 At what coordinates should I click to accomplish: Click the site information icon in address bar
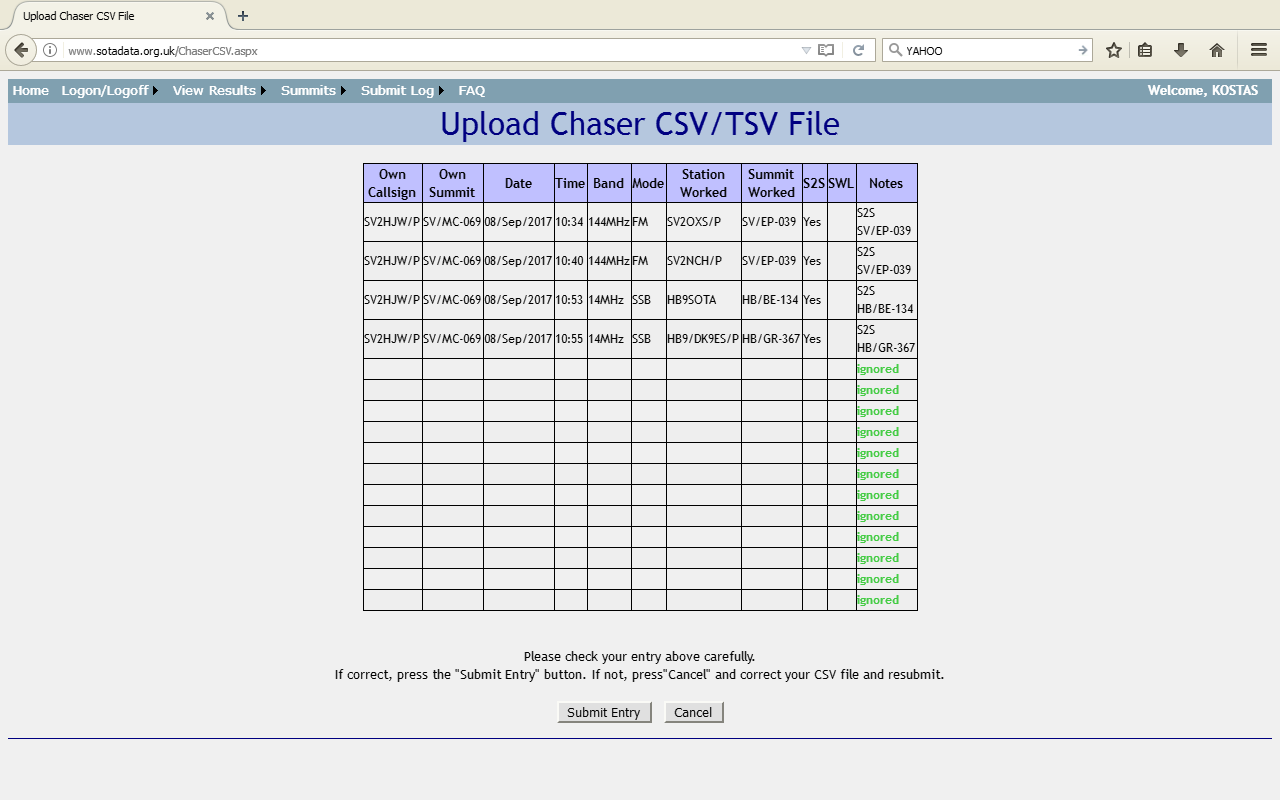point(50,50)
